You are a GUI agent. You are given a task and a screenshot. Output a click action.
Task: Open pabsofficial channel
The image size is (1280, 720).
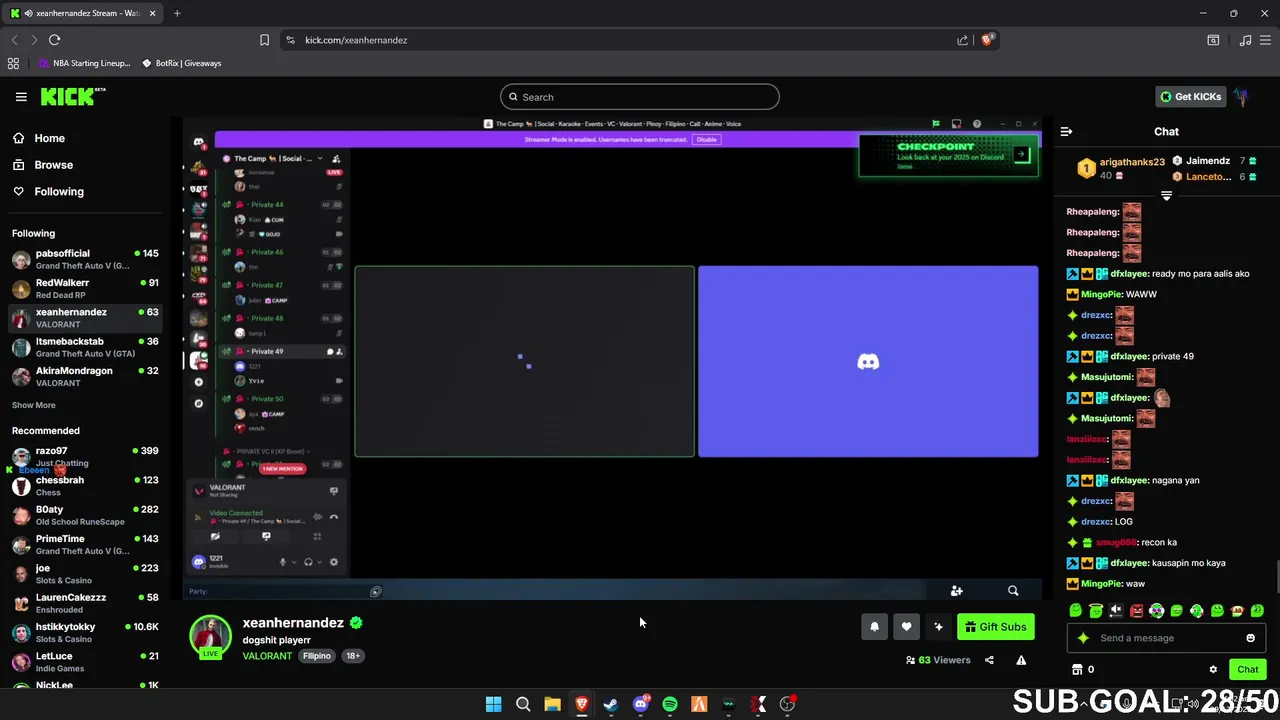click(x=84, y=259)
